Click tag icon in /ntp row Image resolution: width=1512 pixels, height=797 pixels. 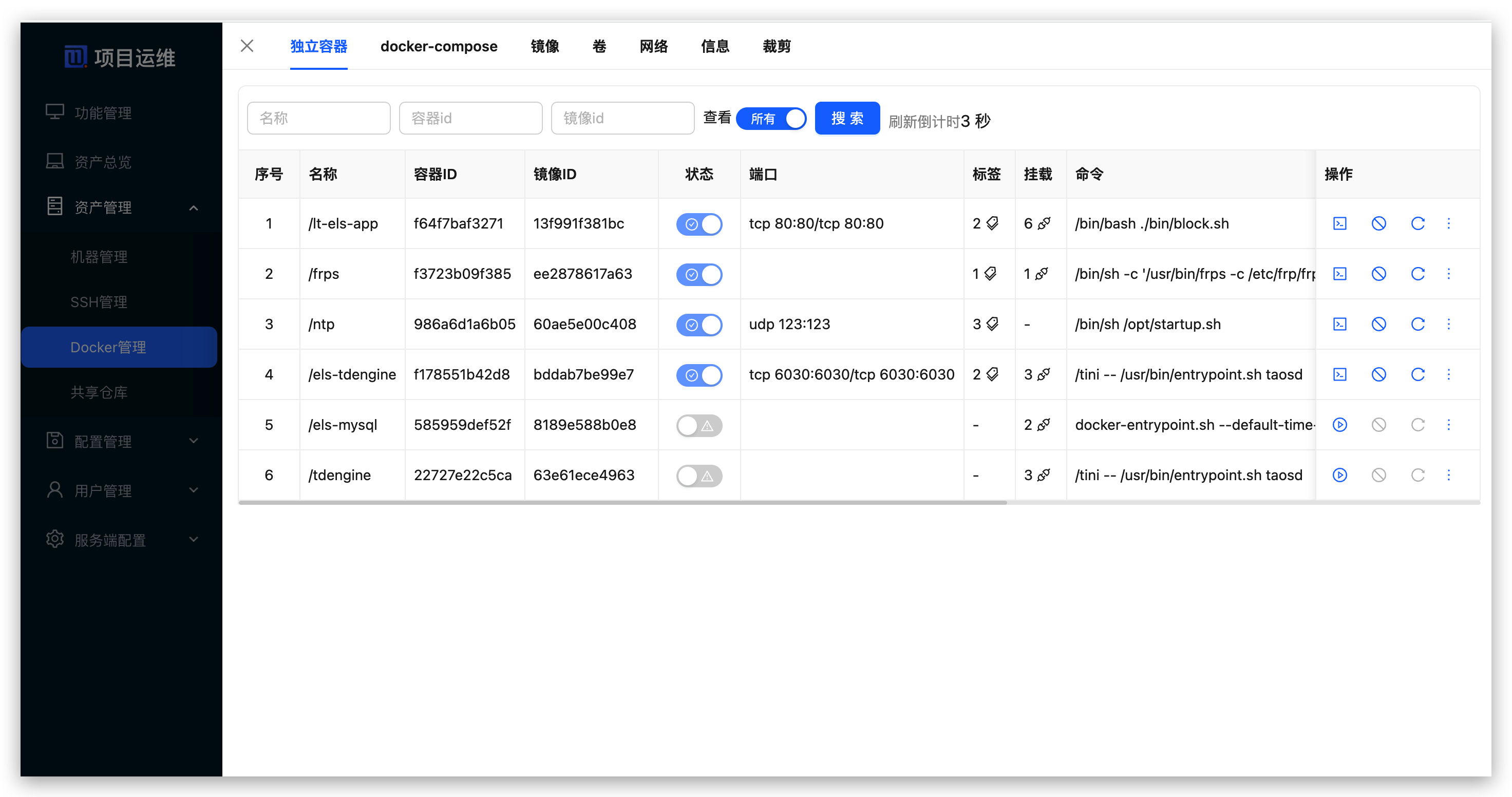(993, 324)
